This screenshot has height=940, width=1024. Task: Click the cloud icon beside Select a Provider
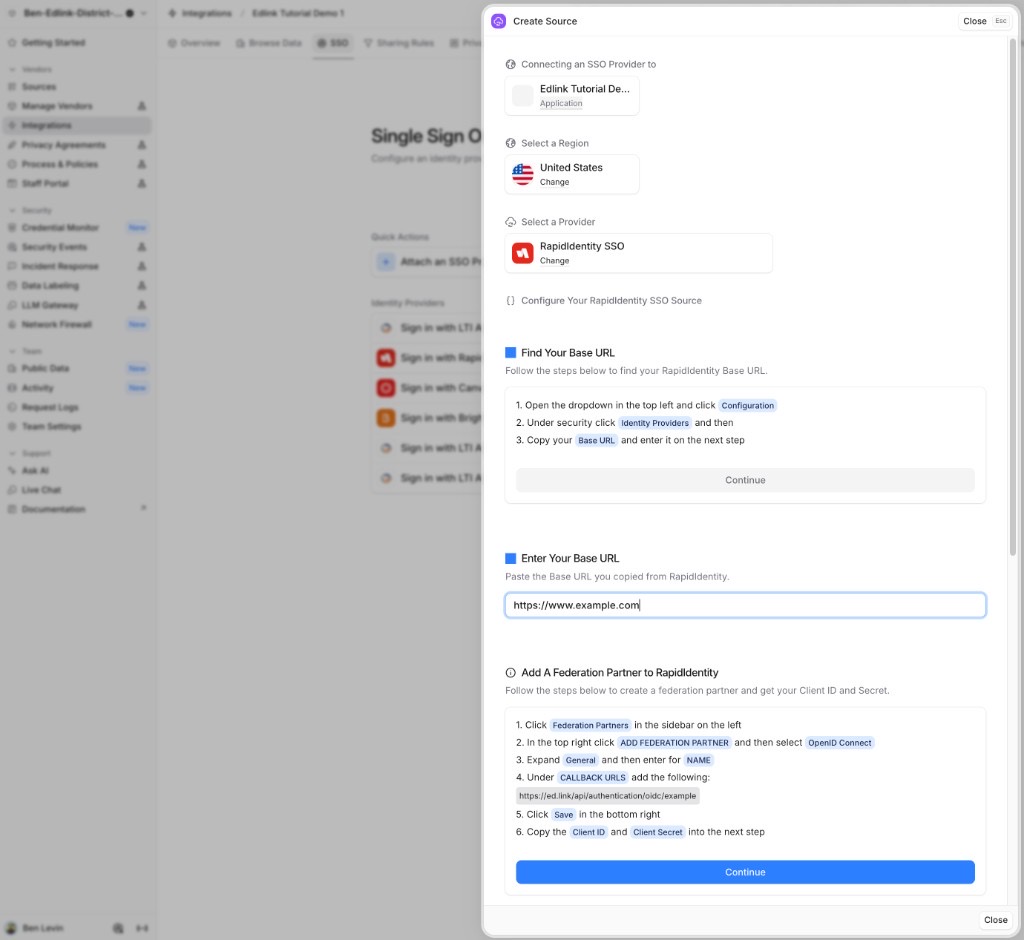pyautogui.click(x=511, y=222)
